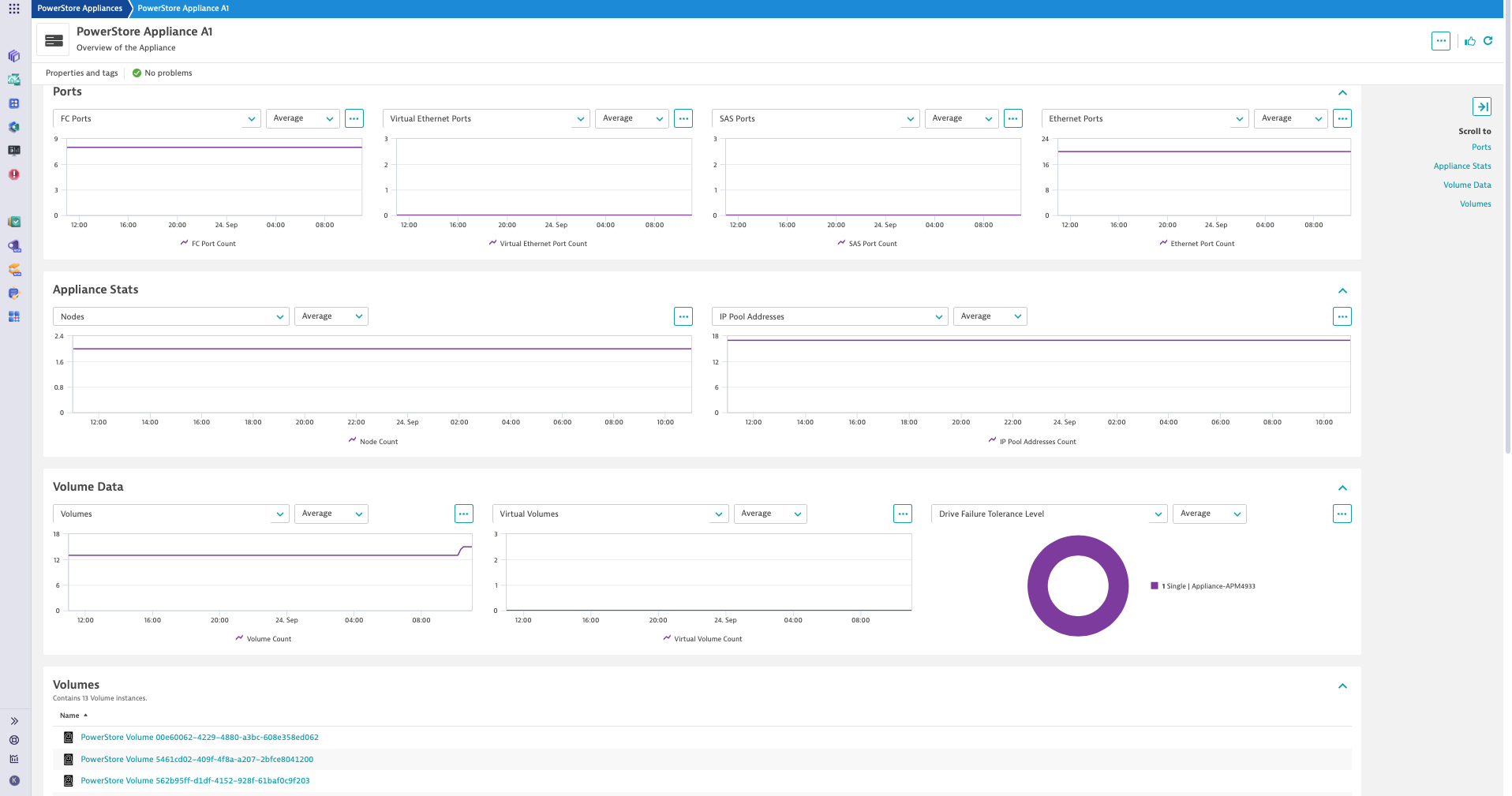Refresh the page with the reload icon
The height and width of the screenshot is (796, 1512).
click(1488, 41)
